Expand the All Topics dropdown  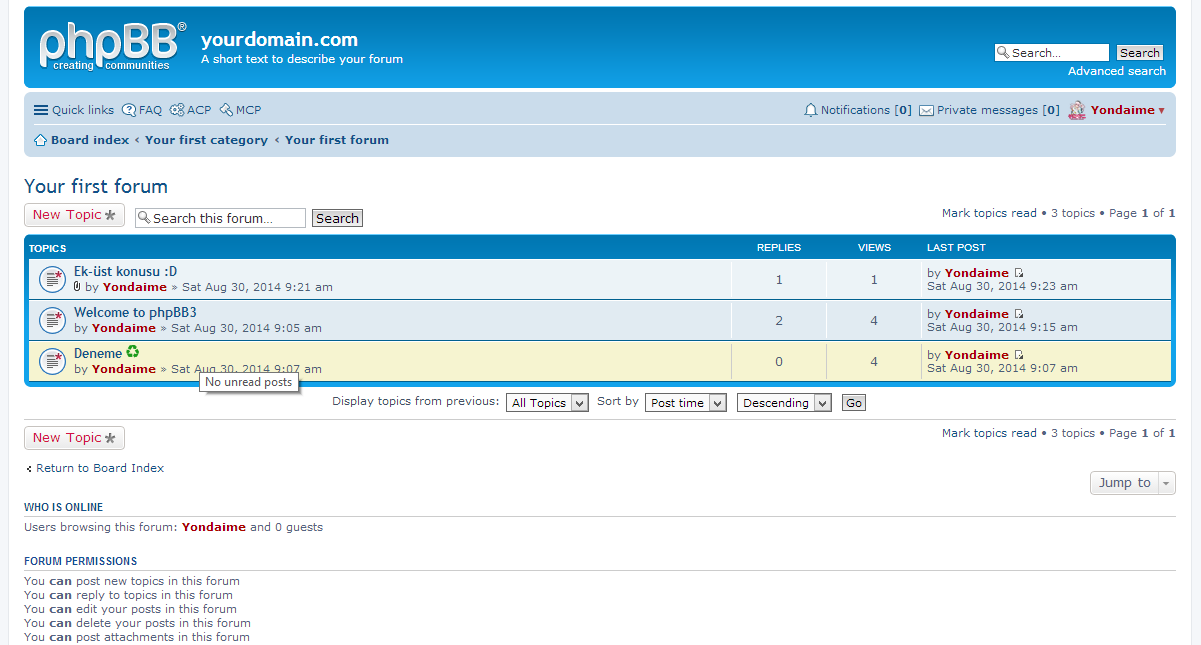[x=547, y=403]
